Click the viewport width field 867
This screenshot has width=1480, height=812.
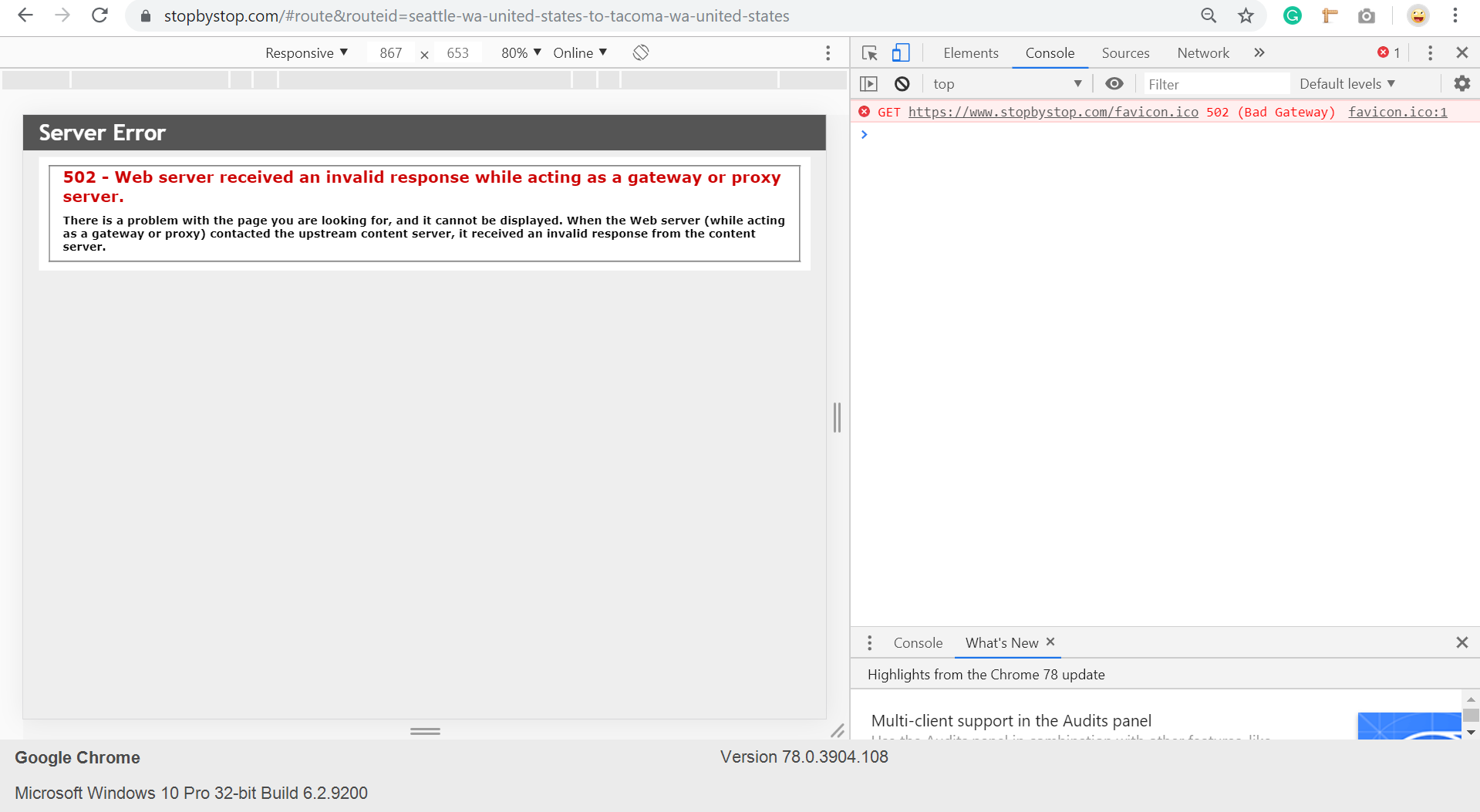391,52
